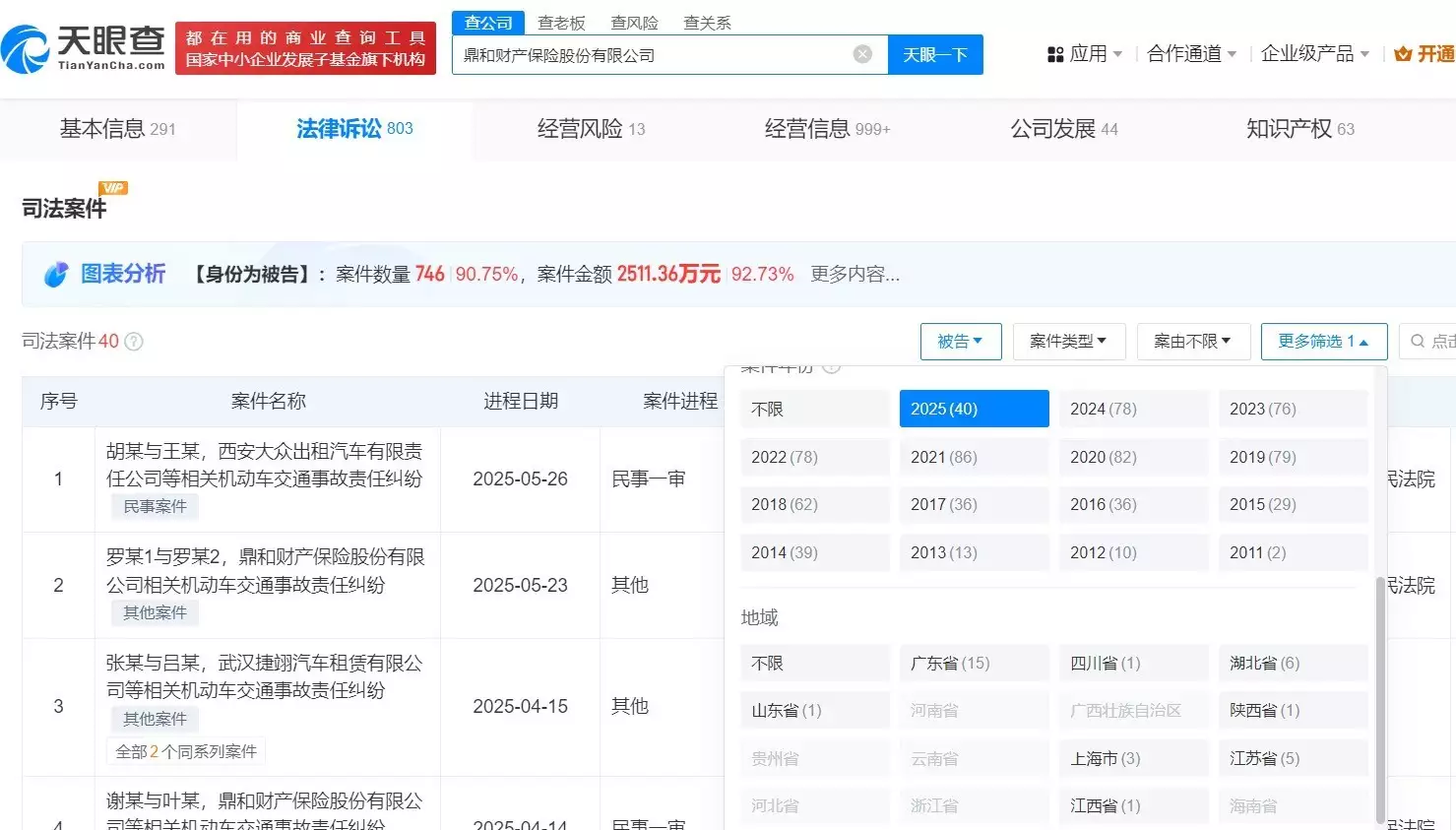Click the VIP crown icon next to 开通
Image resolution: width=1456 pixels, height=830 pixels.
tap(1403, 54)
